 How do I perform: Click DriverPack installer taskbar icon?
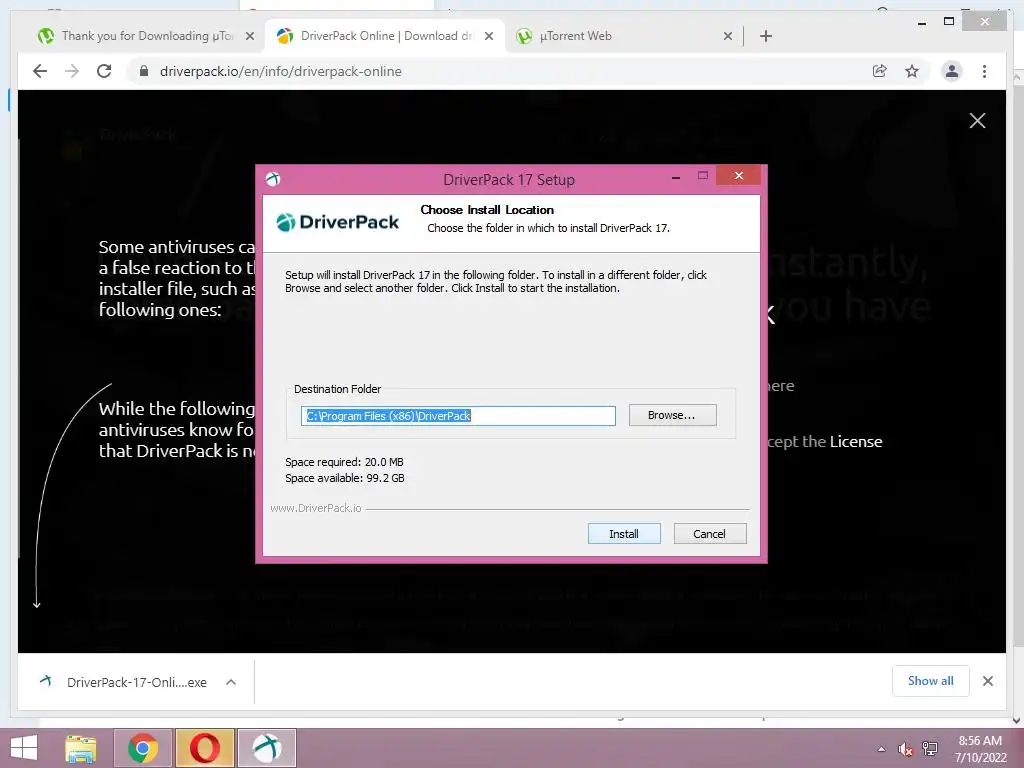[267, 748]
